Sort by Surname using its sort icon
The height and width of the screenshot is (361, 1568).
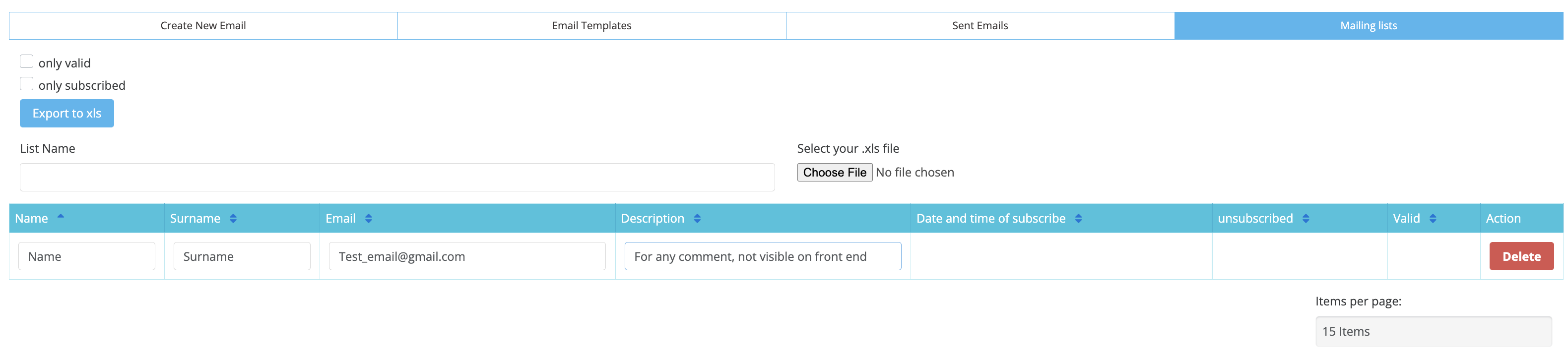pos(233,219)
